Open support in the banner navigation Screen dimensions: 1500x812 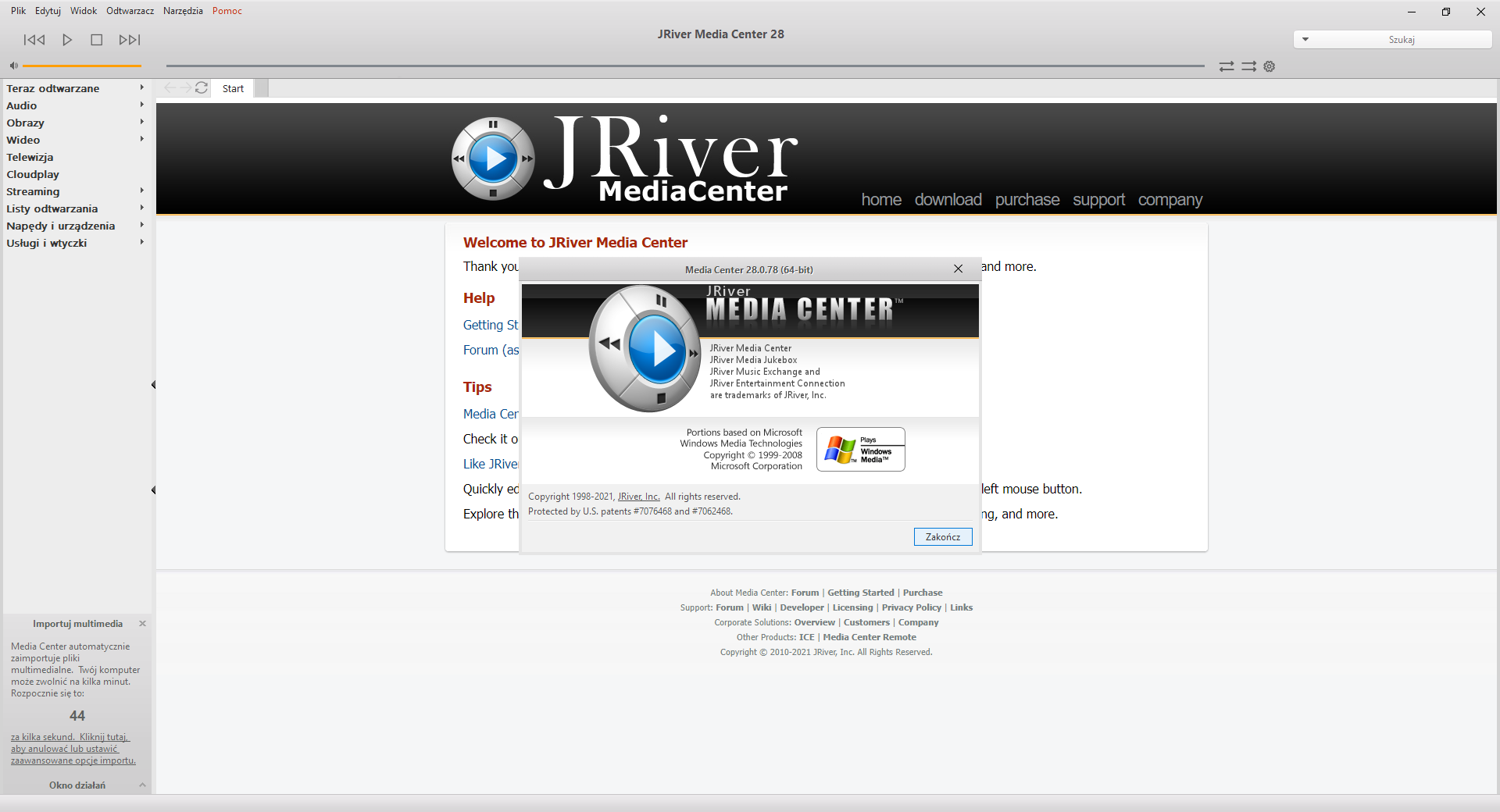click(1098, 200)
